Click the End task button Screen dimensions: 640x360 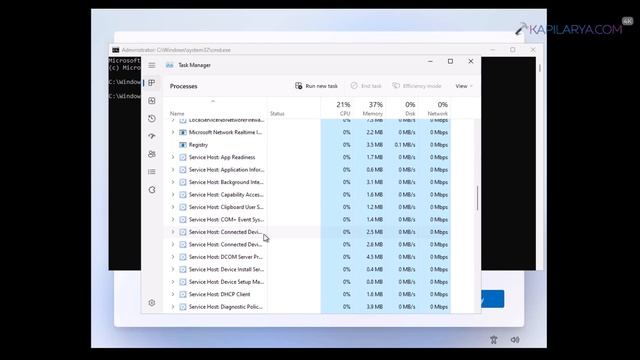(x=366, y=86)
